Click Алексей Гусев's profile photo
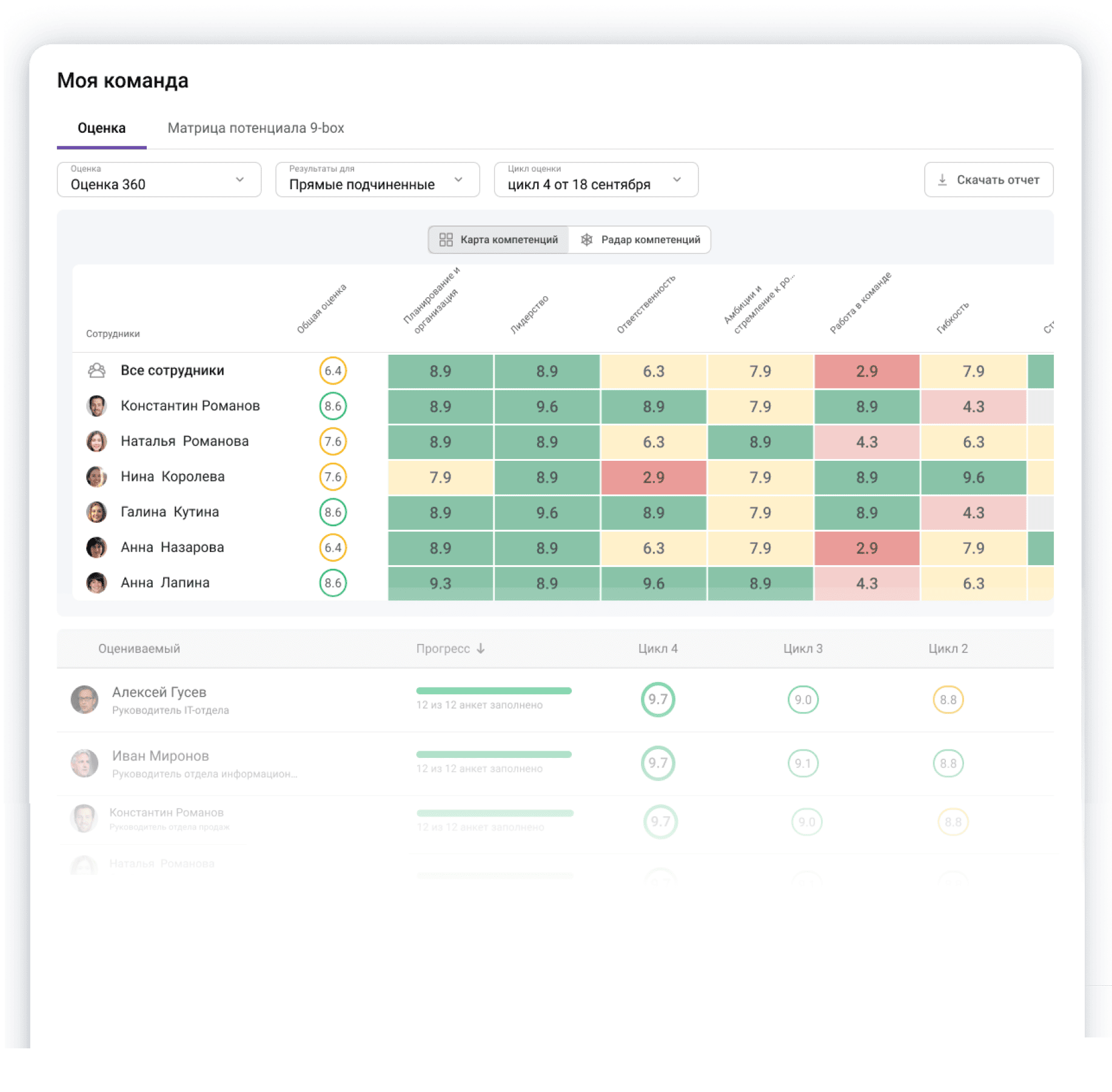 84,700
